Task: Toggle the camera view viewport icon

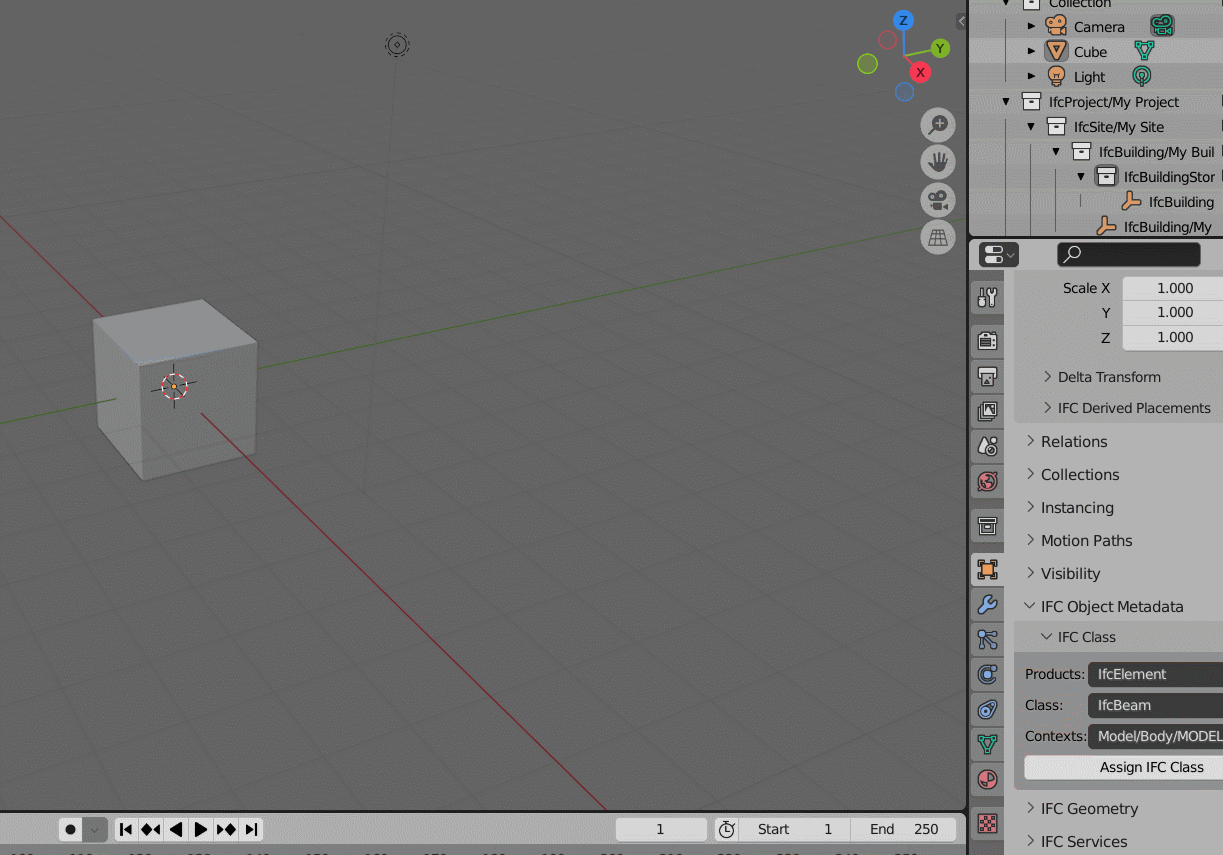Action: (x=937, y=199)
